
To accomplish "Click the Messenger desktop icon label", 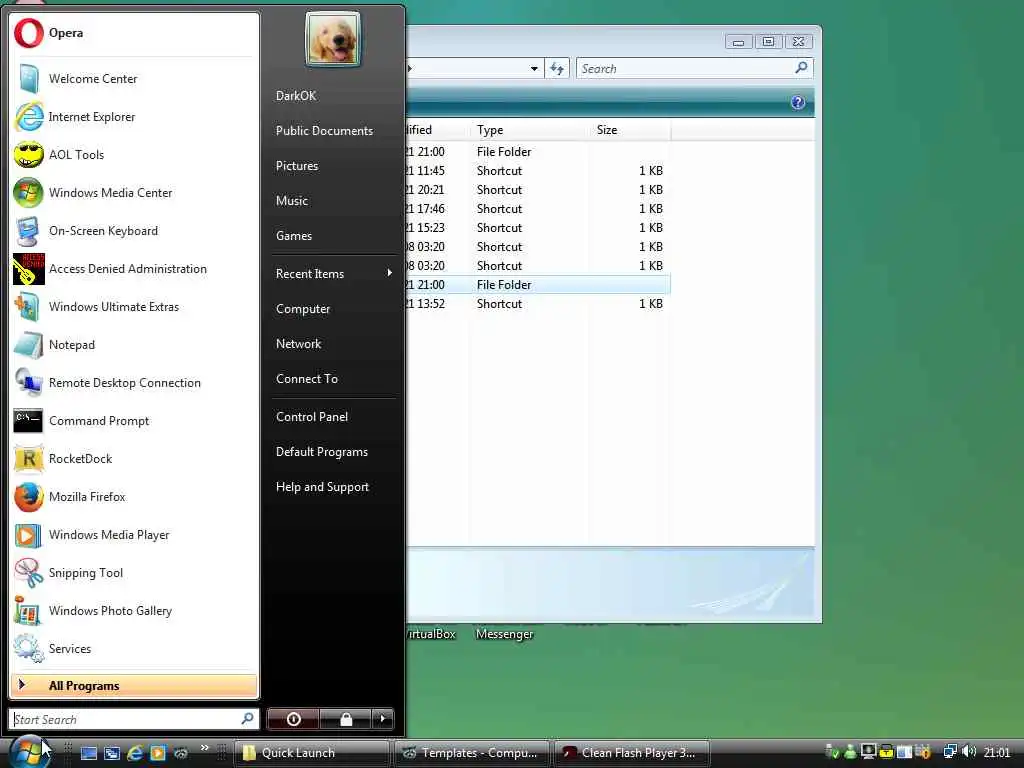I will tap(505, 634).
